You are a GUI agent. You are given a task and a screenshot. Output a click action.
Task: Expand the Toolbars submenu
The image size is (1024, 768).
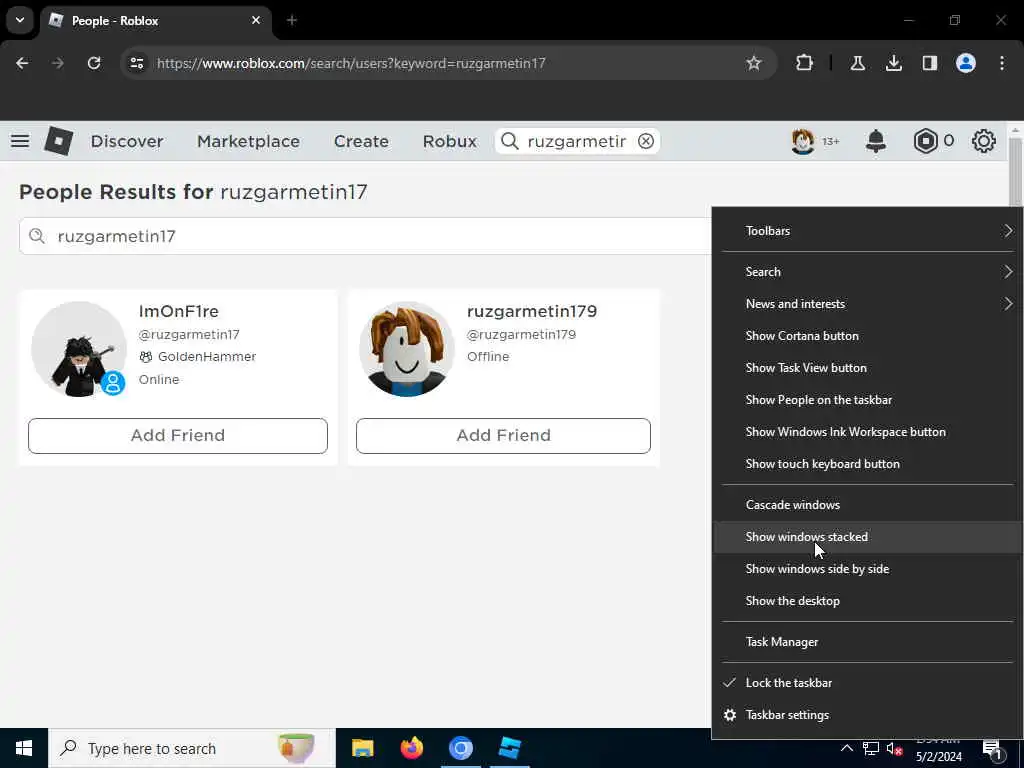pos(868,231)
